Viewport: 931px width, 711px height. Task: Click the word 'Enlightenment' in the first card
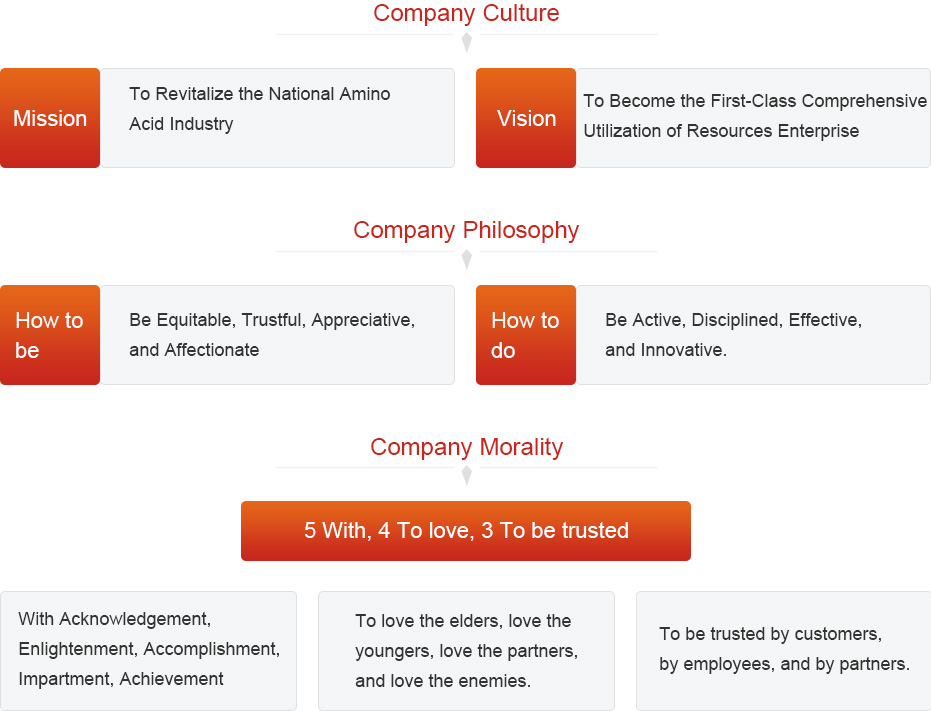point(76,649)
